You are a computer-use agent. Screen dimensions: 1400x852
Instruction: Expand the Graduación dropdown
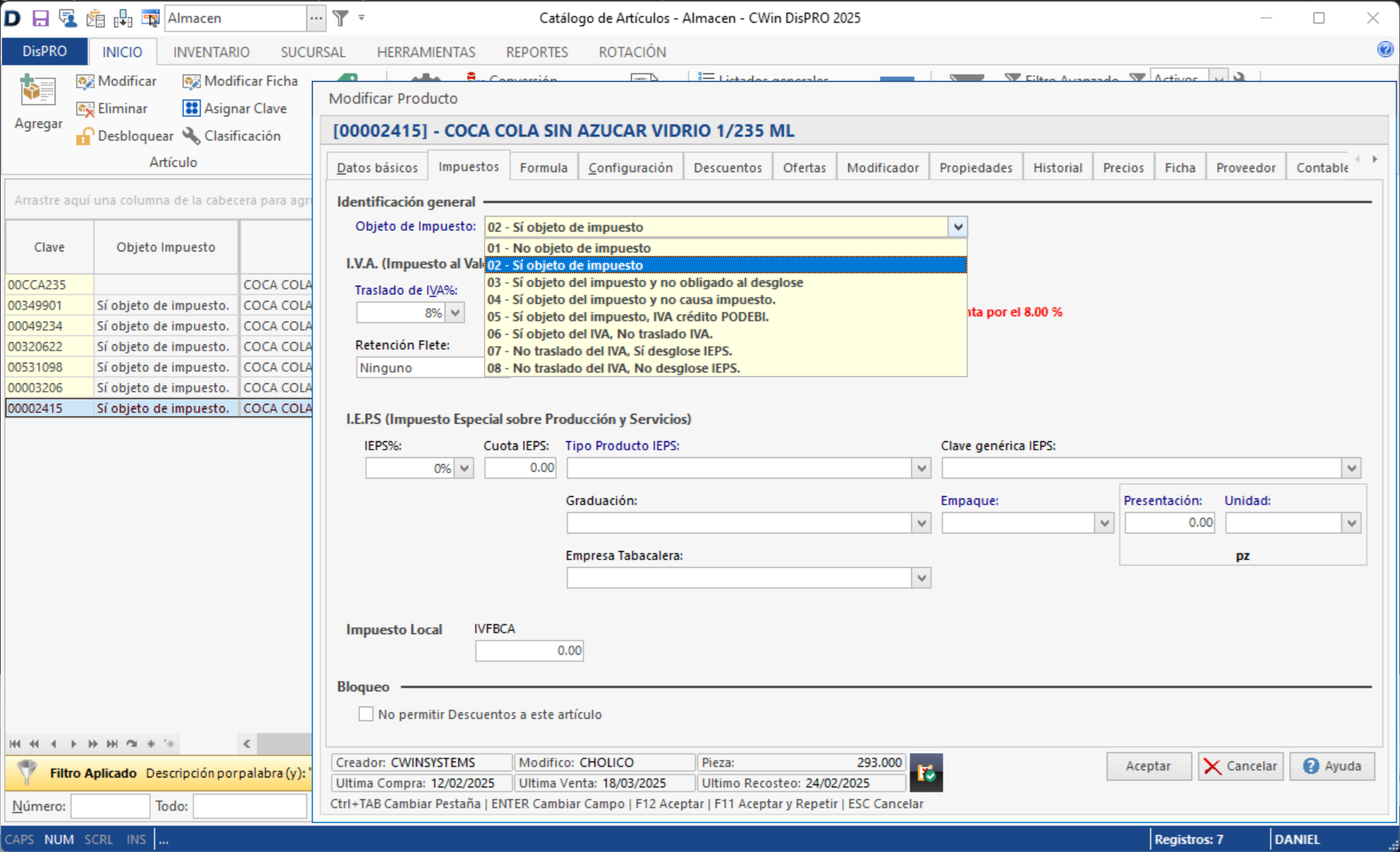(921, 523)
